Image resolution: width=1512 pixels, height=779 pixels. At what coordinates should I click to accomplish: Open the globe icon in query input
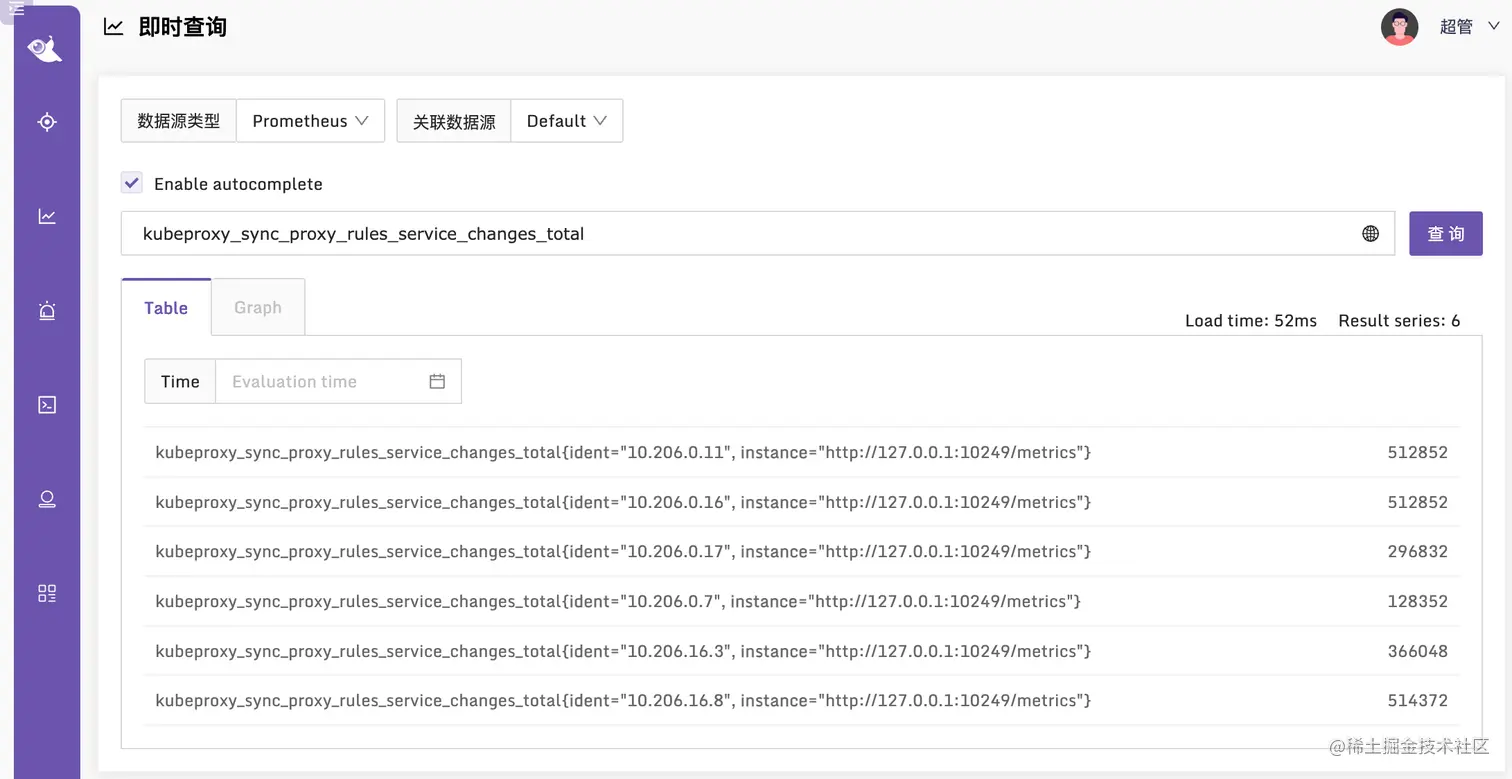click(1369, 232)
